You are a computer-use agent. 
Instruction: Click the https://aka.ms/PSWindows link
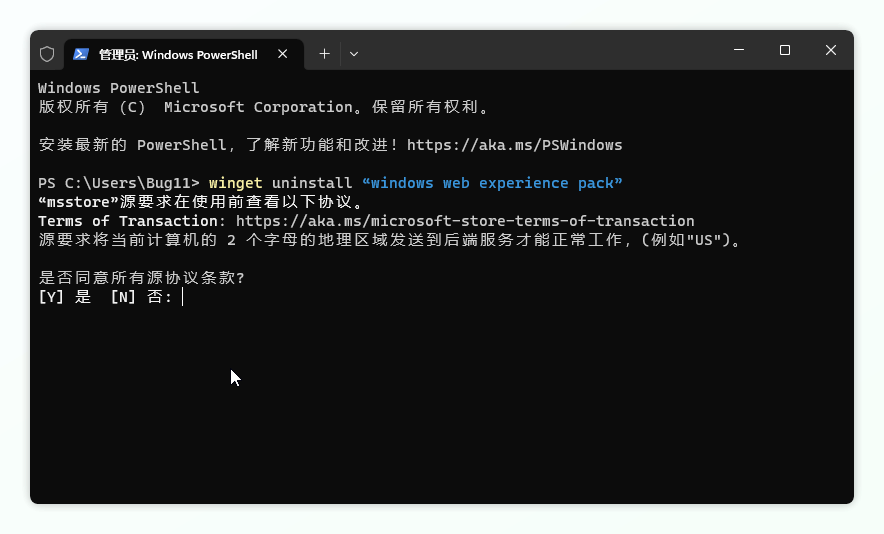(514, 145)
